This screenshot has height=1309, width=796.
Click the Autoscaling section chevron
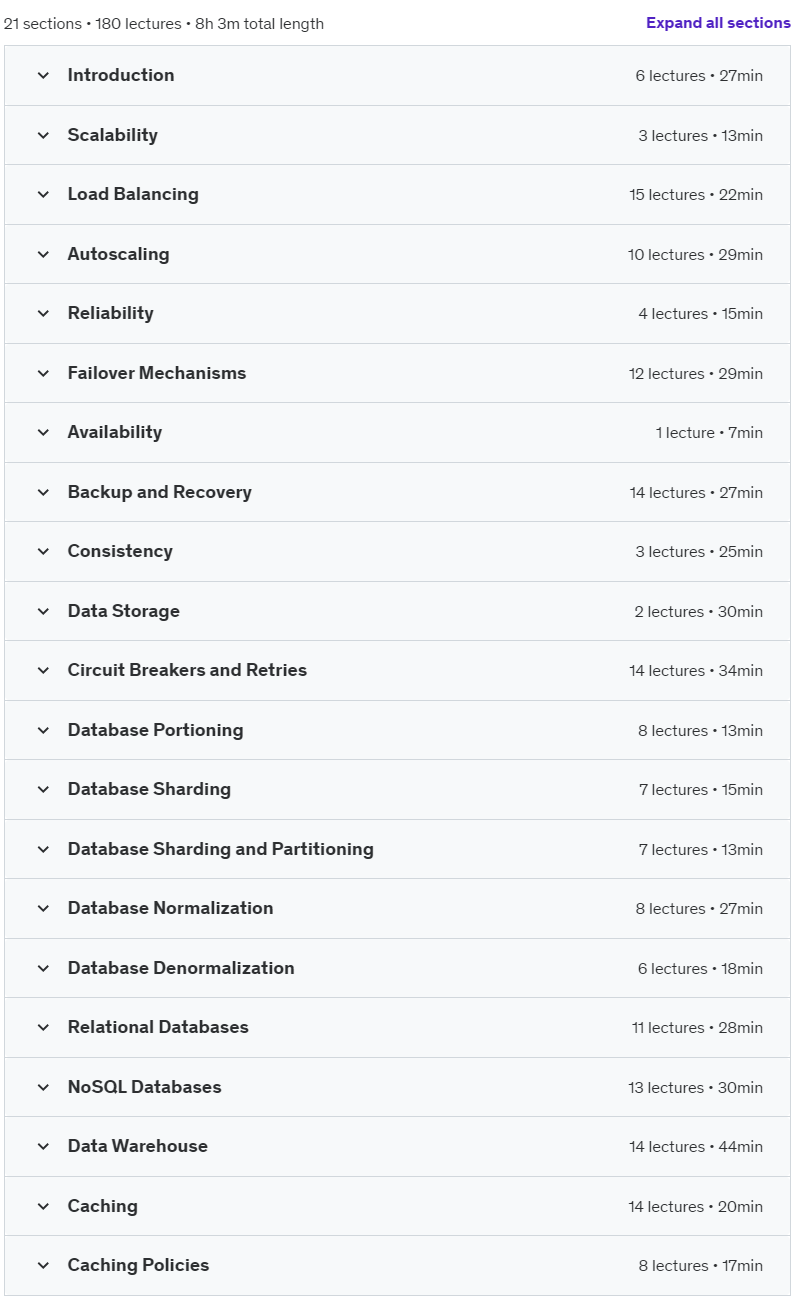click(43, 254)
